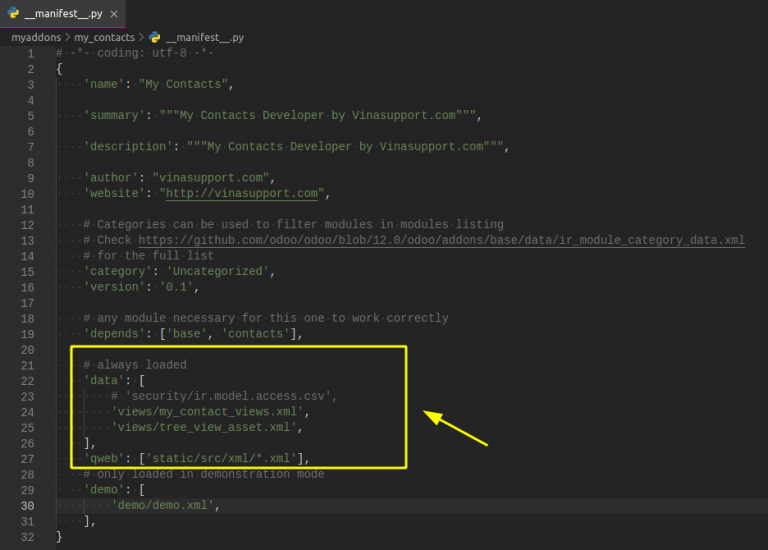Image resolution: width=768 pixels, height=550 pixels.
Task: Open the __manifest__.py breadcrumb
Action: point(205,37)
